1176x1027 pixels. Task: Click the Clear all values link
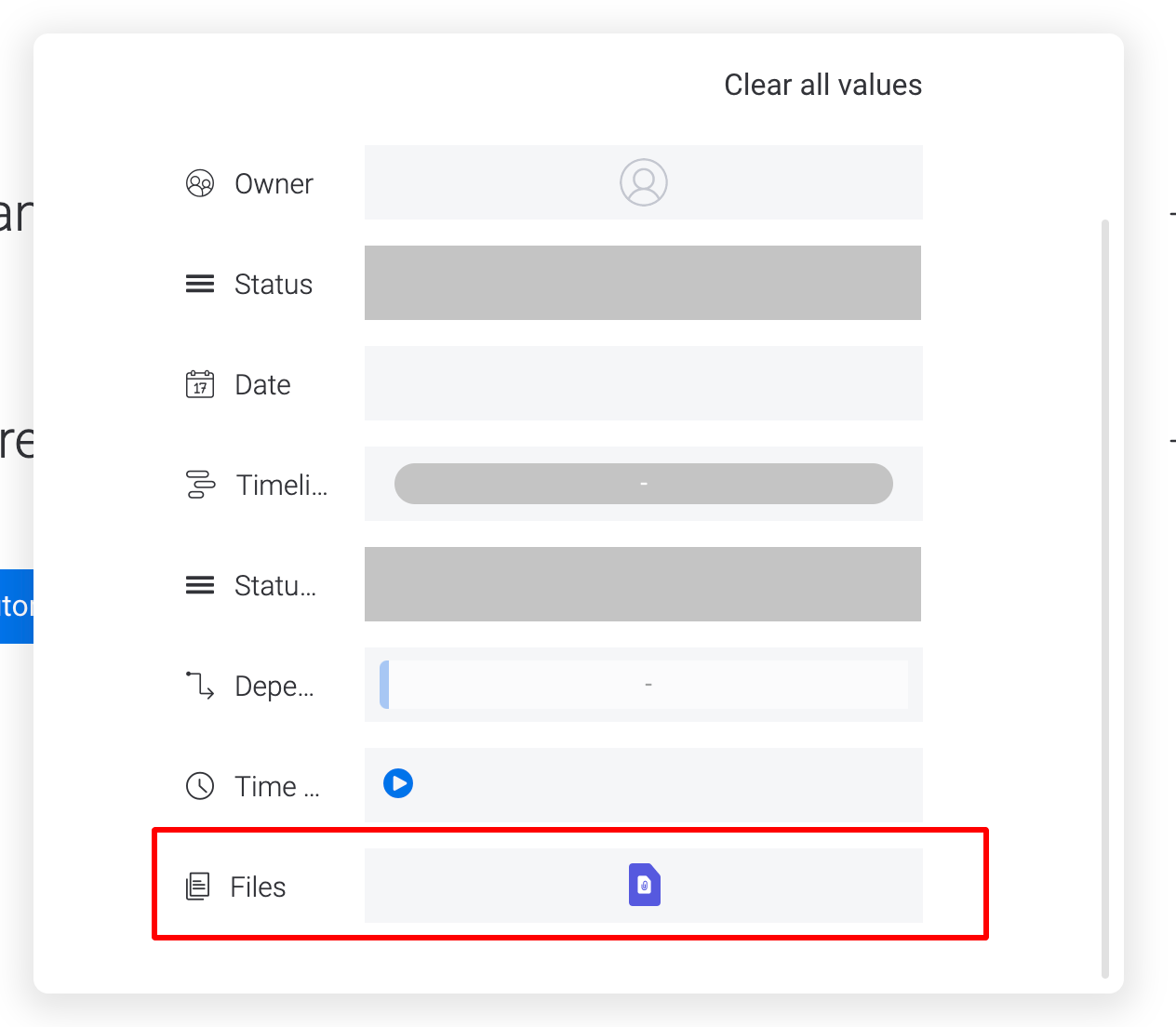(822, 85)
